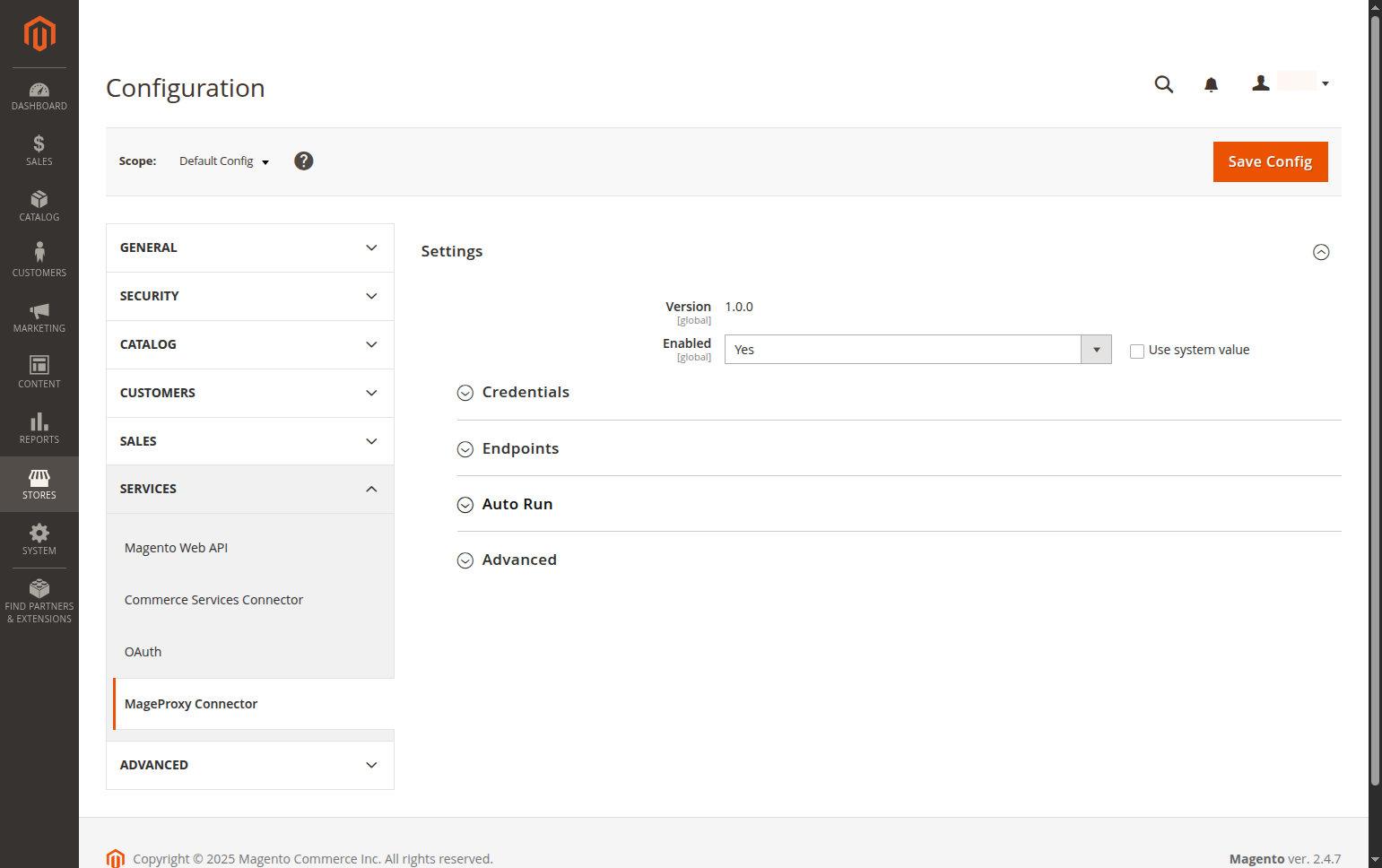The height and width of the screenshot is (868, 1382).
Task: Open the admin user account menu
Action: [1291, 82]
